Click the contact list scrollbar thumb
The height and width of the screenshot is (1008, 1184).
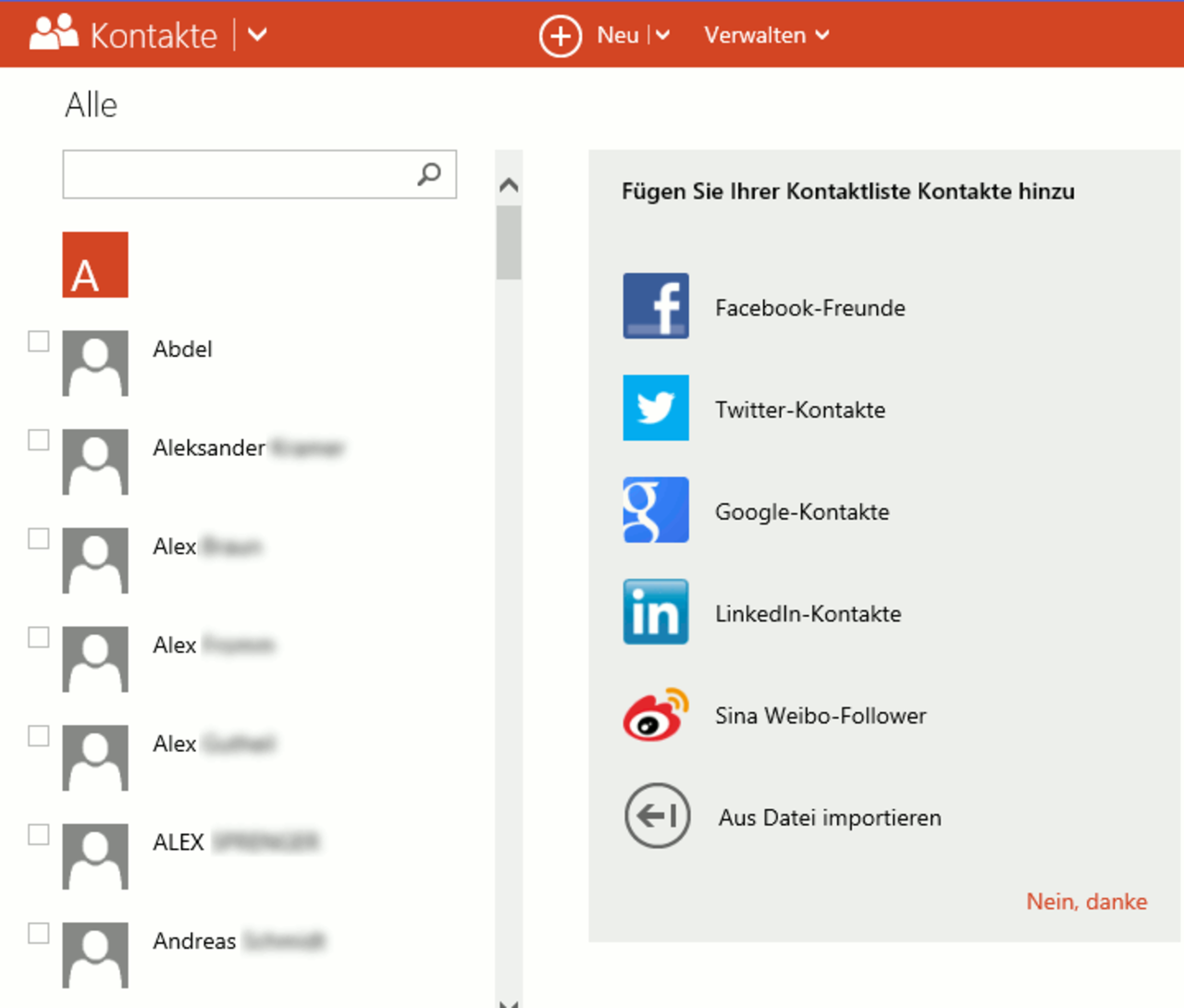point(509,242)
